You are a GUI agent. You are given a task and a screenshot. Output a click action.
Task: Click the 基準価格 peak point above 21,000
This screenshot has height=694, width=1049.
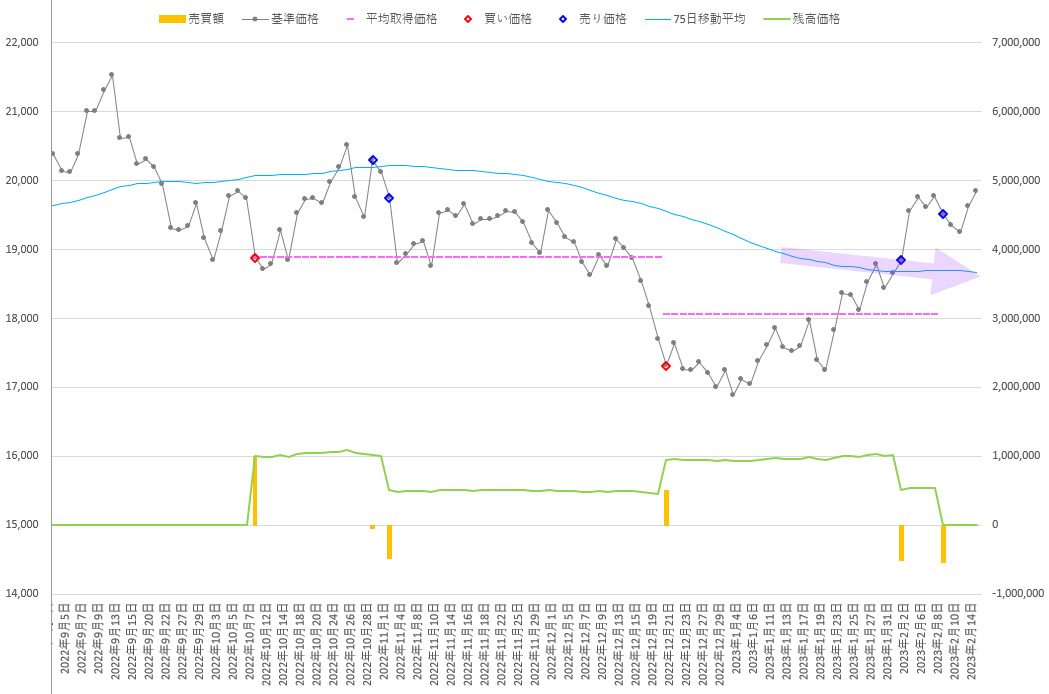pos(111,74)
